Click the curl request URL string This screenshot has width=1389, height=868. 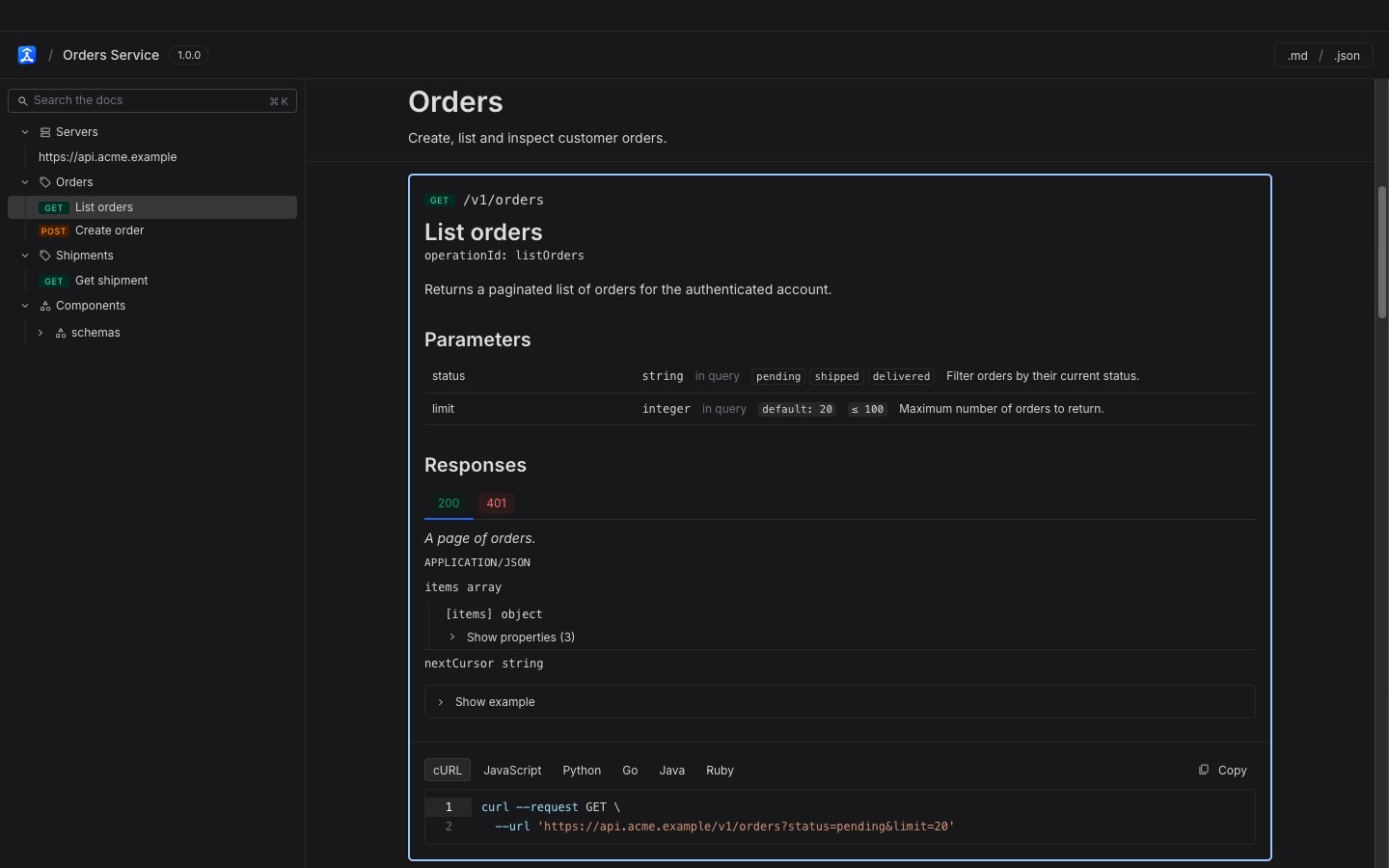(x=746, y=827)
